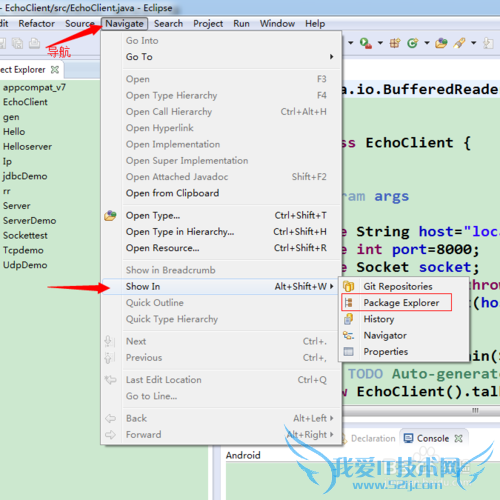This screenshot has width=500, height=500.
Task: Select the gen project entry
Action: (x=11, y=117)
